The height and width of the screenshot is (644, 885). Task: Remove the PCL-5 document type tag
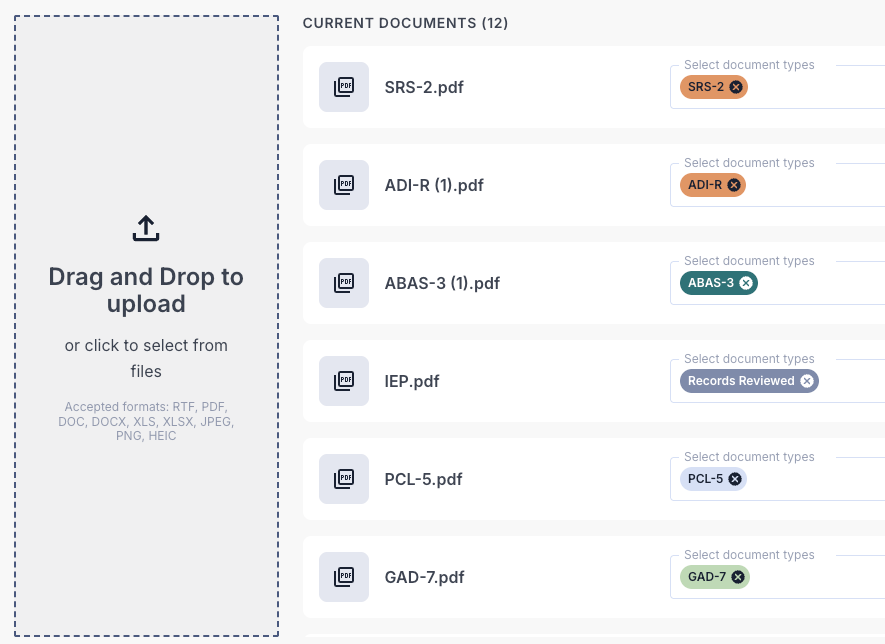click(734, 479)
